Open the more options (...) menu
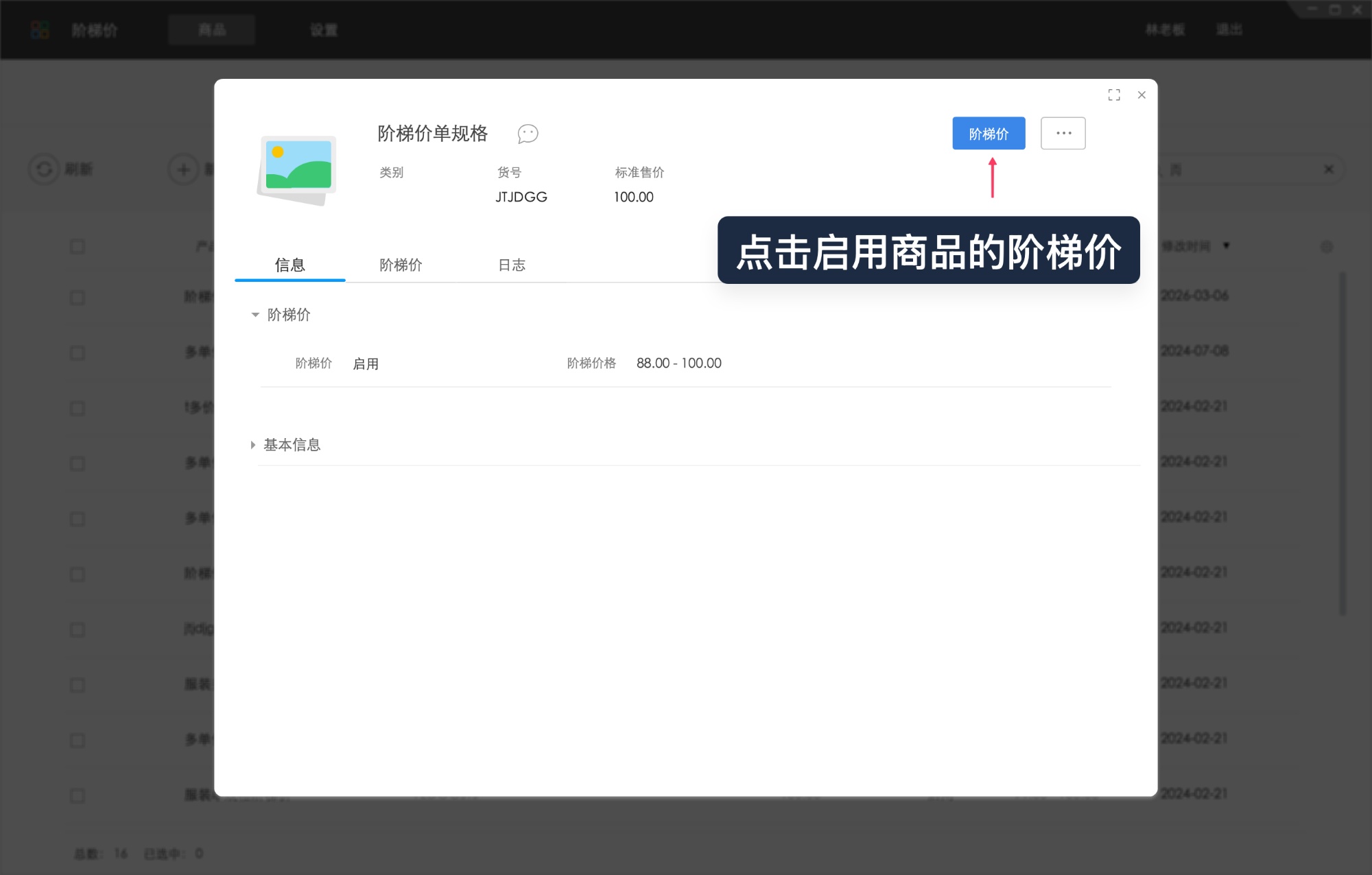Viewport: 1372px width, 875px height. pos(1062,133)
